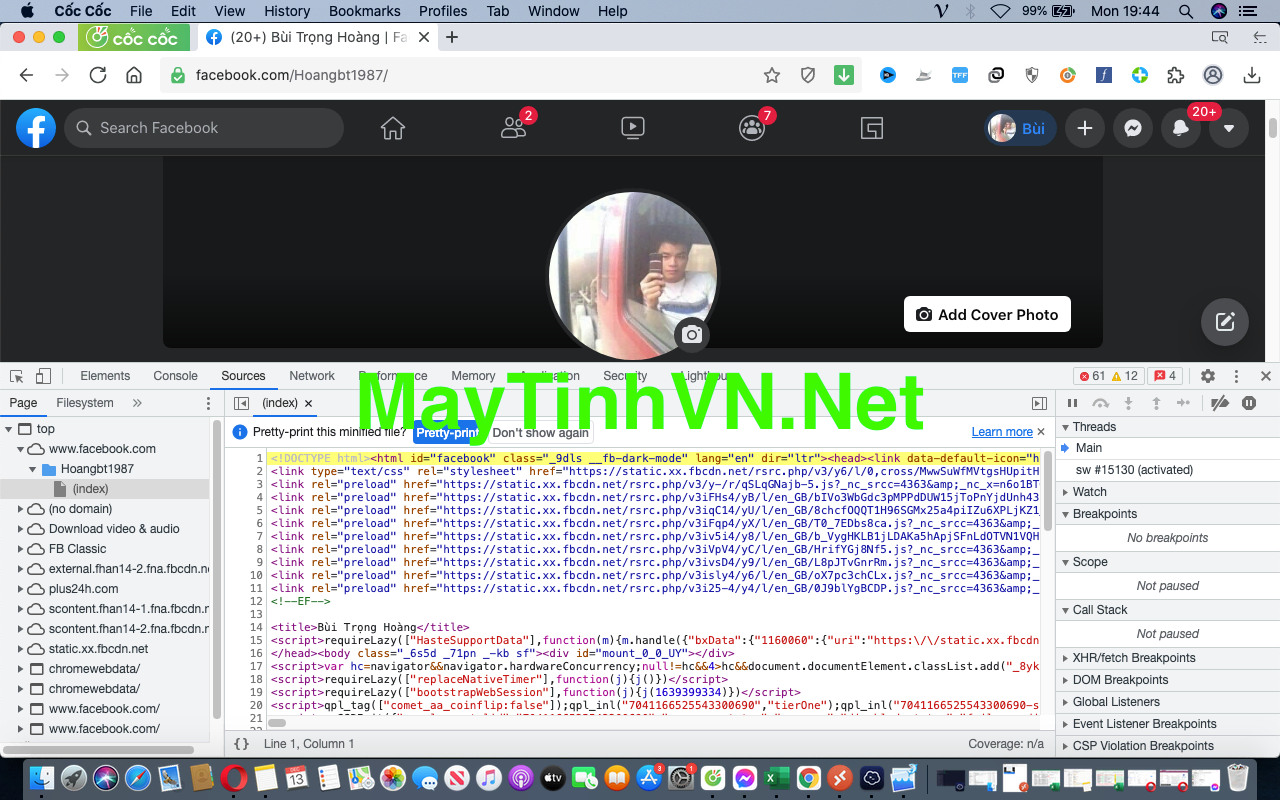
Task: Show more Sources navigator tabs chevron
Action: click(137, 403)
